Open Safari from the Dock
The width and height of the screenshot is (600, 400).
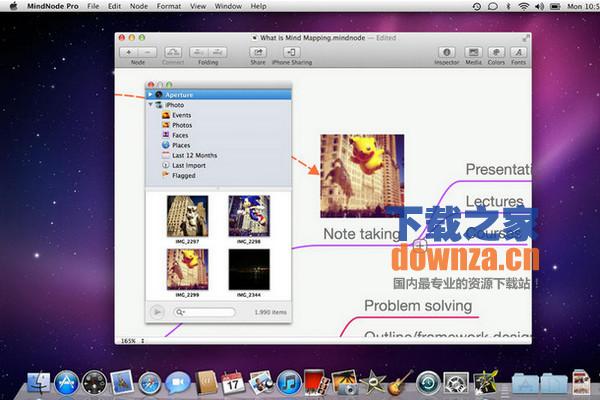150,384
